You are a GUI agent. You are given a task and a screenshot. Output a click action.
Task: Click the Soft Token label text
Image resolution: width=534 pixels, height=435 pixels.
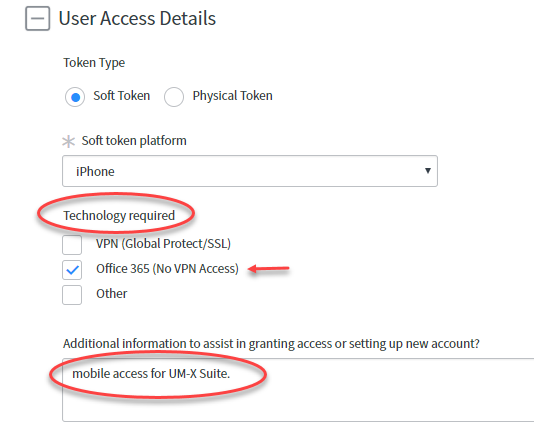[122, 96]
